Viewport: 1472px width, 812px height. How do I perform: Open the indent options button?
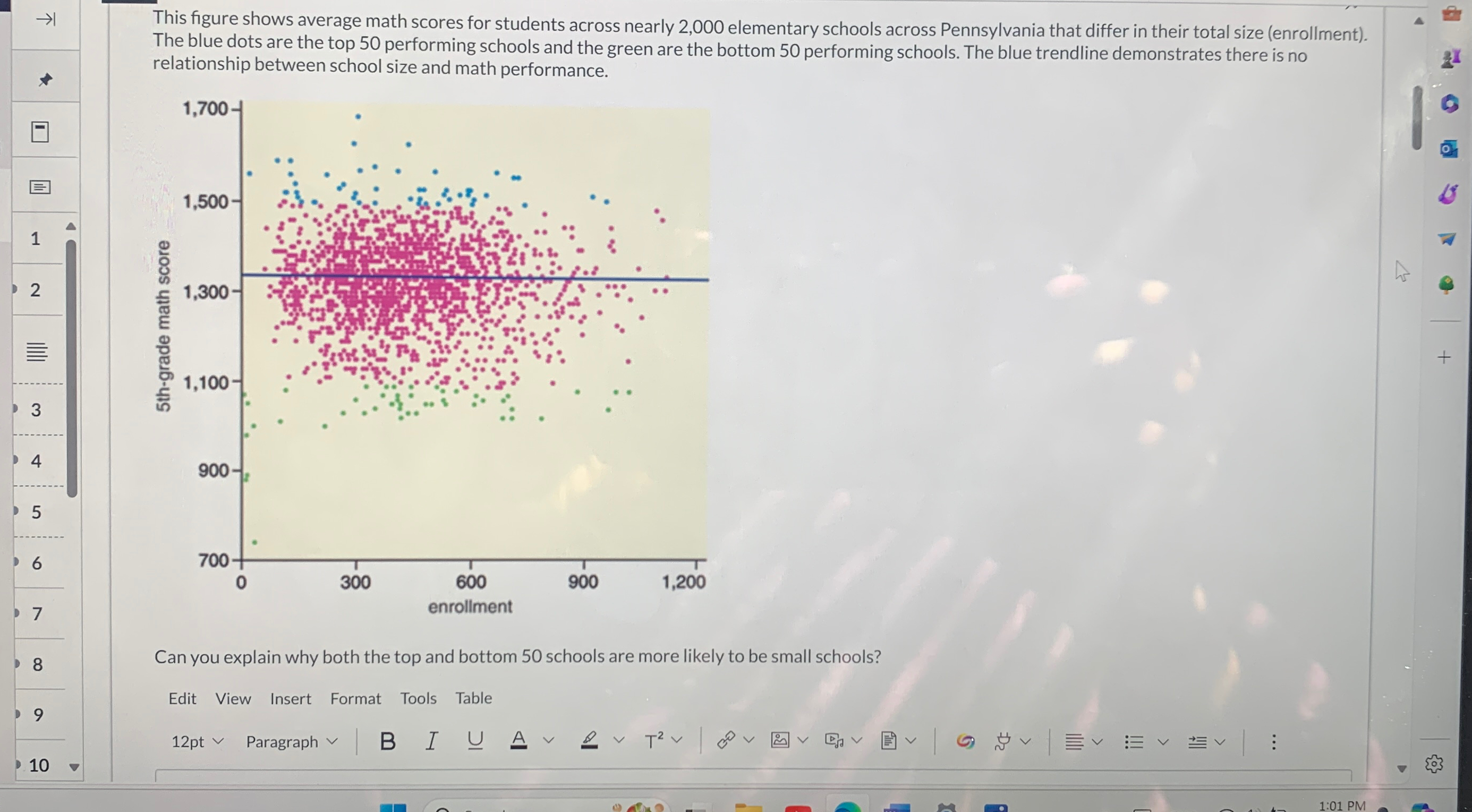click(1198, 742)
